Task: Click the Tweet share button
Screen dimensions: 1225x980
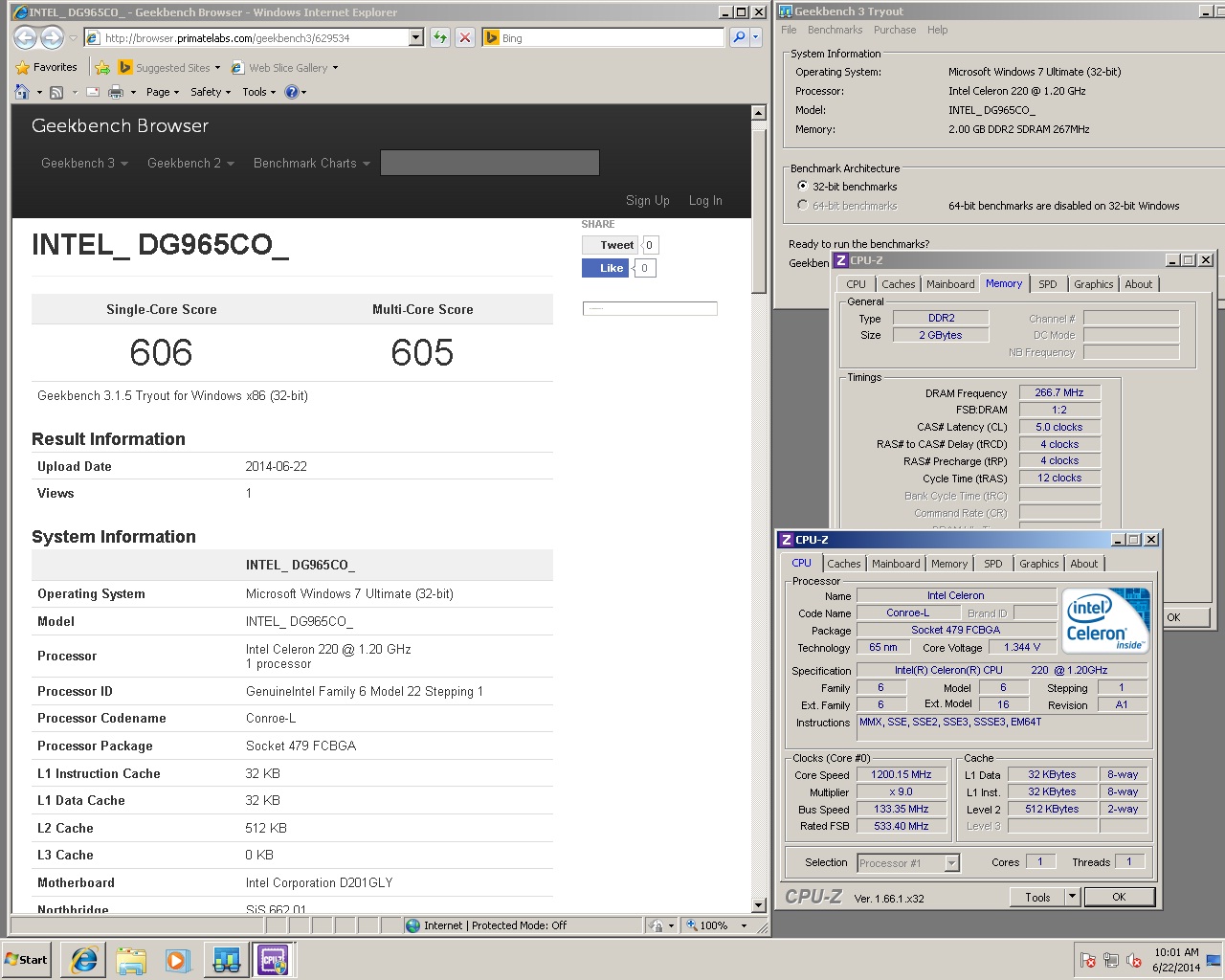Action: coord(610,245)
